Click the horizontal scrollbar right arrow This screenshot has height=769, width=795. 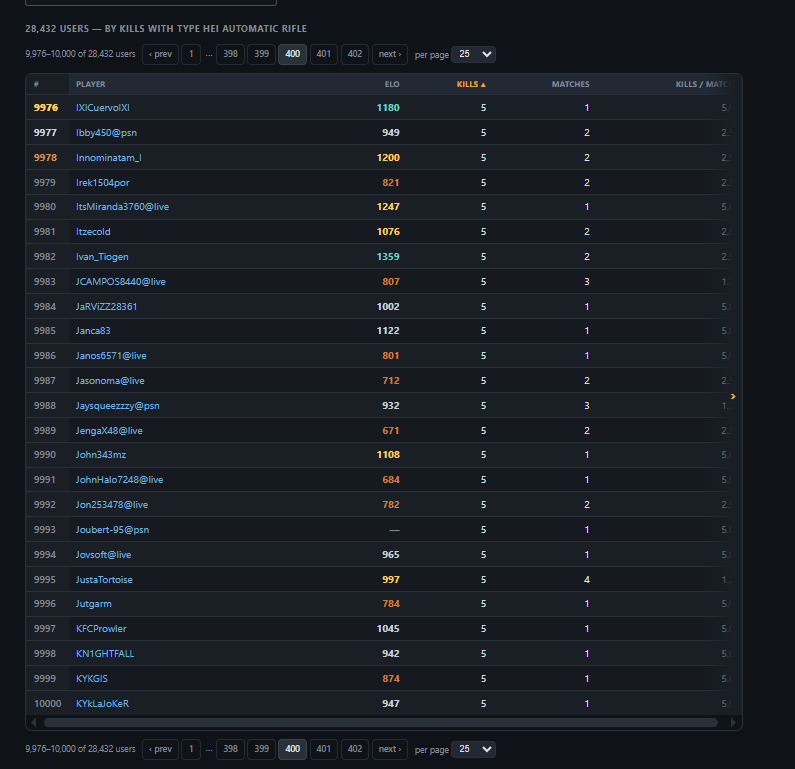733,722
